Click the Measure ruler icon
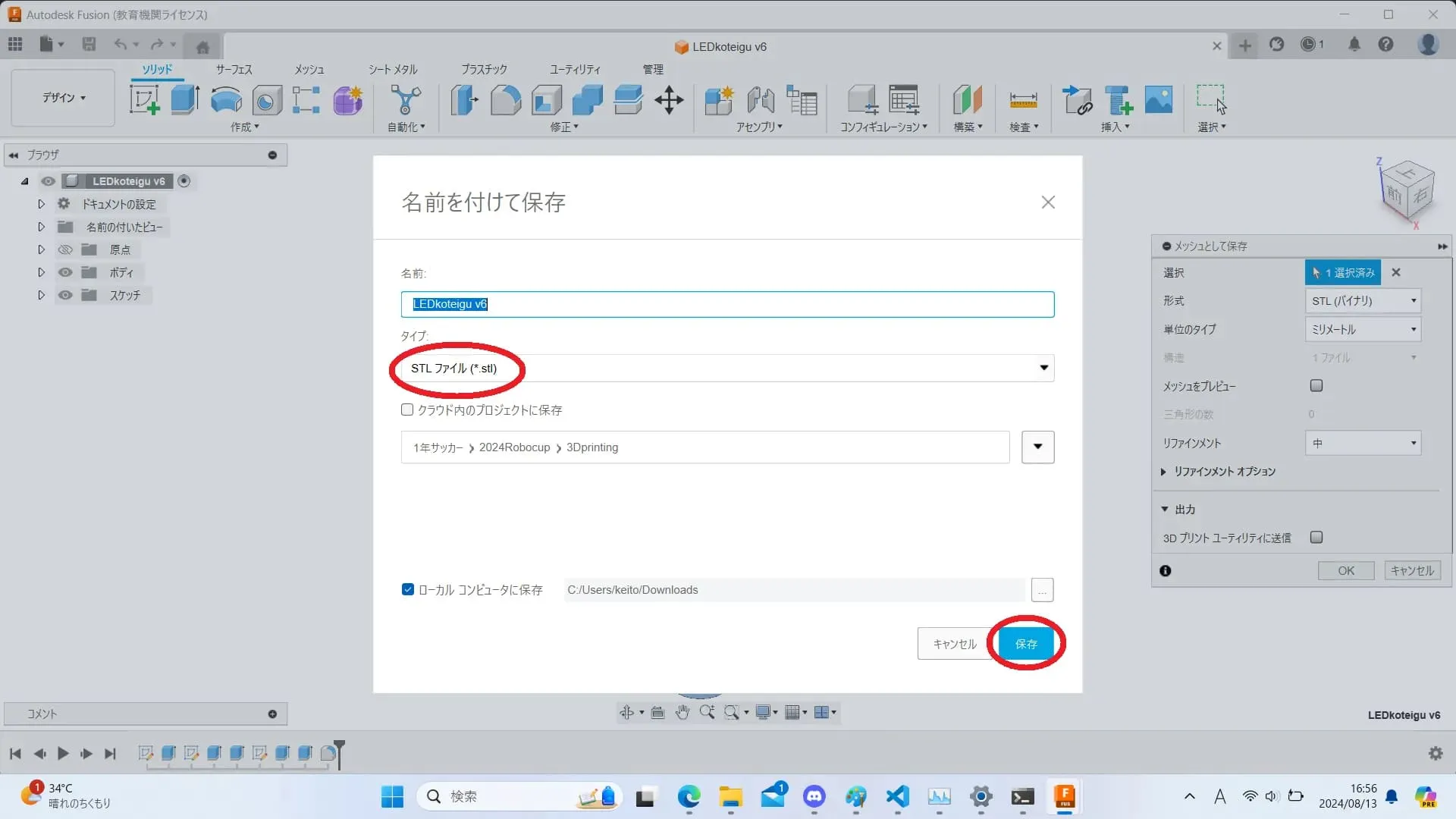Screen dimensions: 1456x819 click(1023, 99)
